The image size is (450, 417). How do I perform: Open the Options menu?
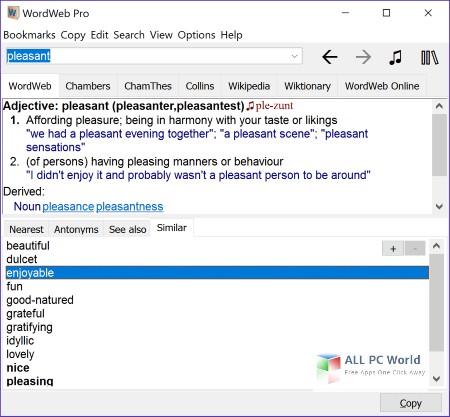[196, 35]
